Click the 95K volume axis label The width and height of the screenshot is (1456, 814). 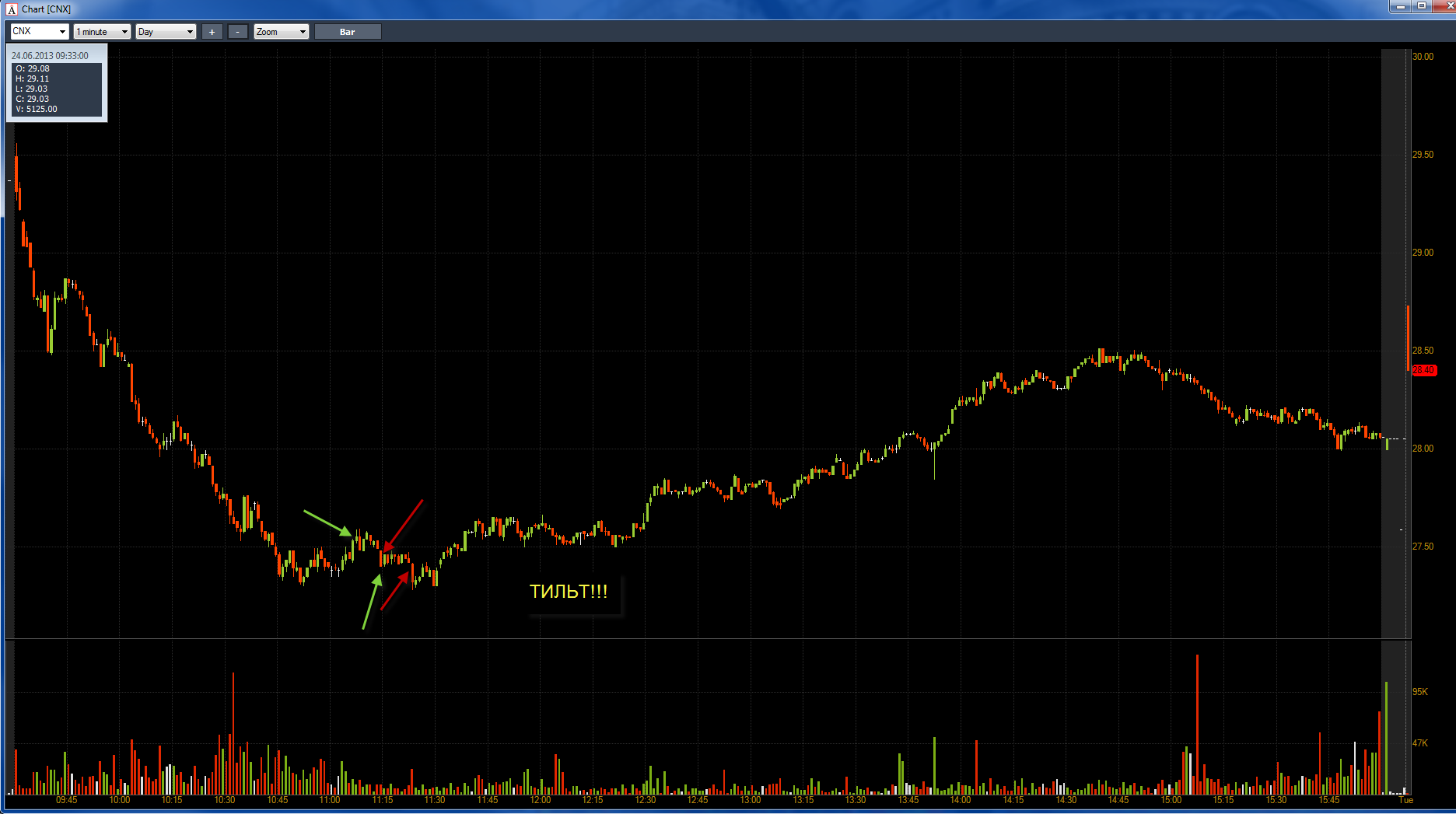point(1420,692)
